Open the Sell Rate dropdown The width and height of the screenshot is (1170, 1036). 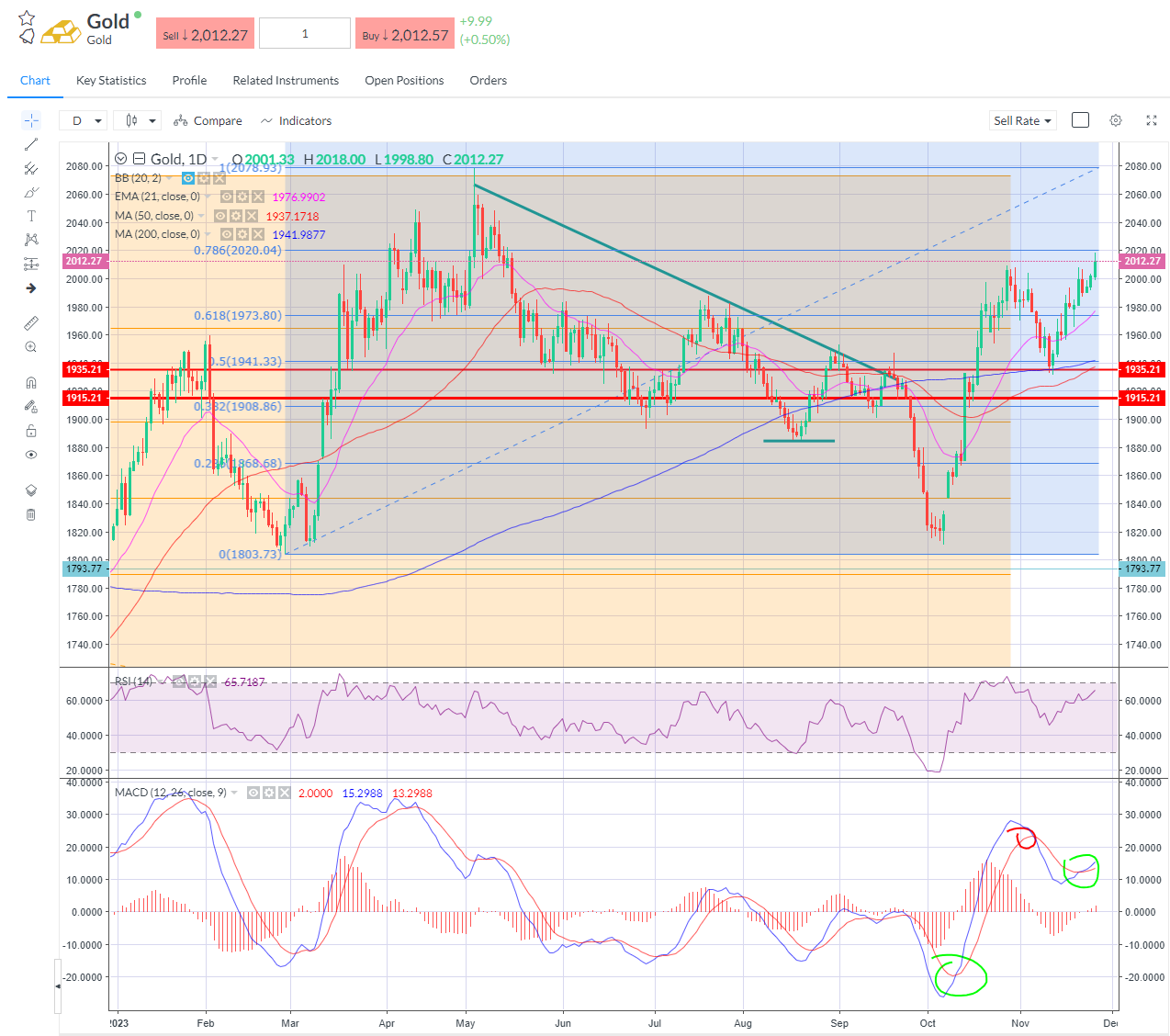coord(1022,120)
